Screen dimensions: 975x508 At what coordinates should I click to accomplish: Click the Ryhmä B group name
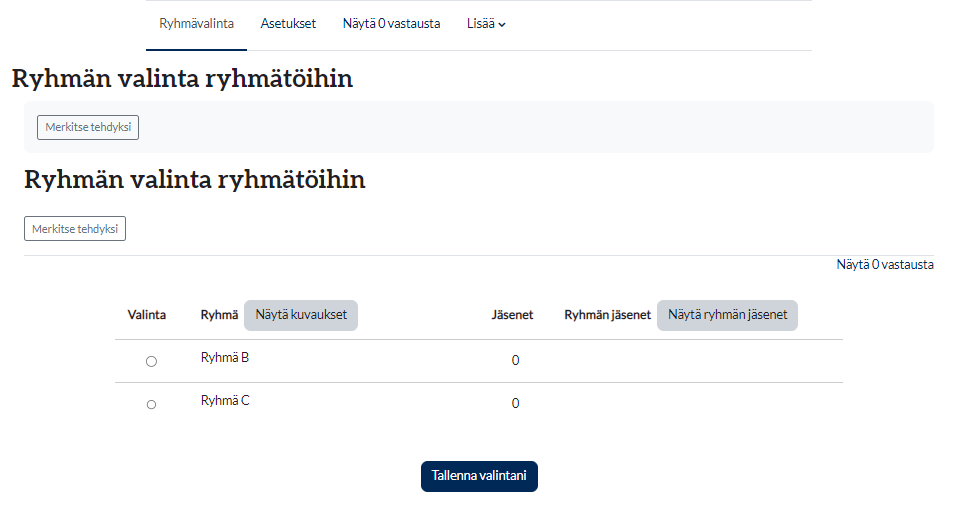coord(225,358)
